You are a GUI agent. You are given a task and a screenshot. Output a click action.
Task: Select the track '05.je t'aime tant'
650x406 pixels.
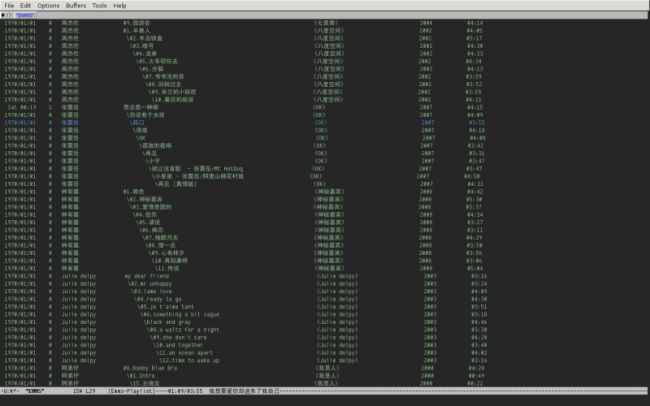click(x=165, y=307)
